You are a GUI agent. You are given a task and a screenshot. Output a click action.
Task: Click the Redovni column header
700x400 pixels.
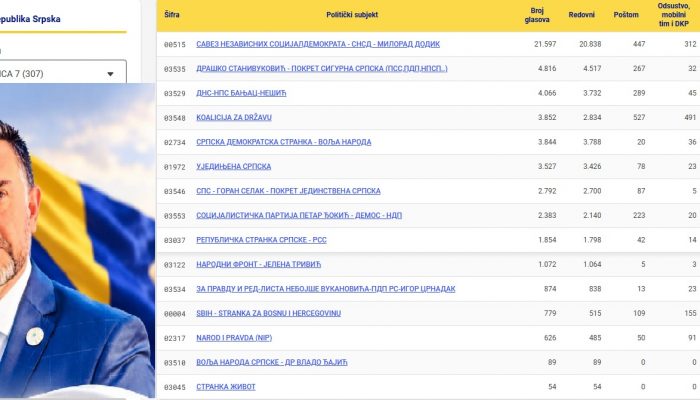(x=582, y=15)
